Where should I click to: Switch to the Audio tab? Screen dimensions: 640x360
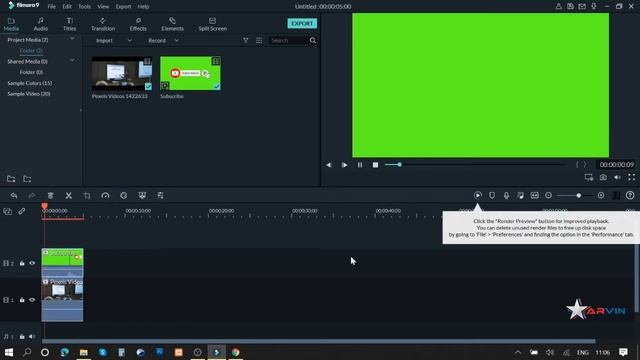click(40, 24)
